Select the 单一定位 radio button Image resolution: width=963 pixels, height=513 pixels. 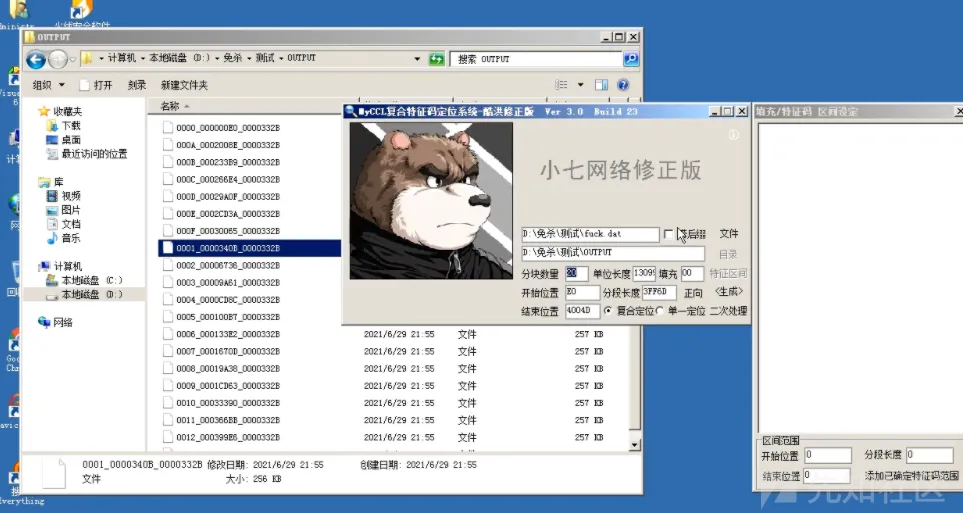661,311
